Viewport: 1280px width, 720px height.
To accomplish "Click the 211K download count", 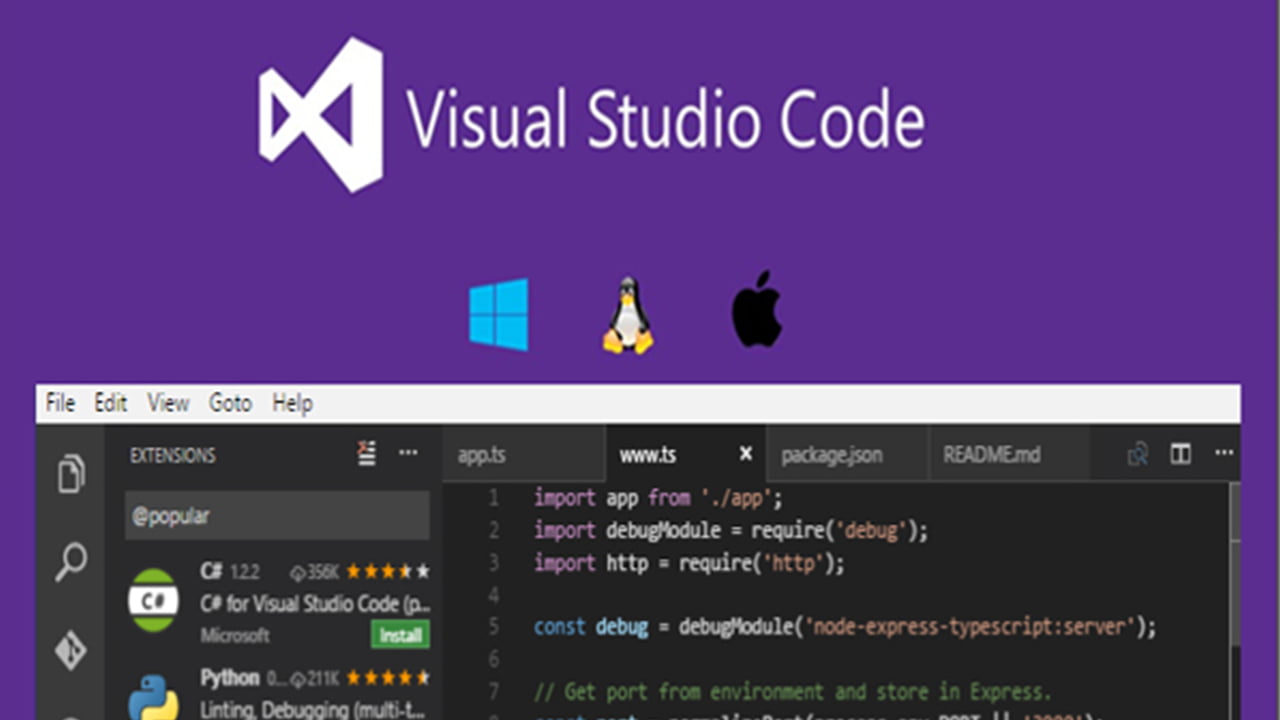I will point(316,678).
